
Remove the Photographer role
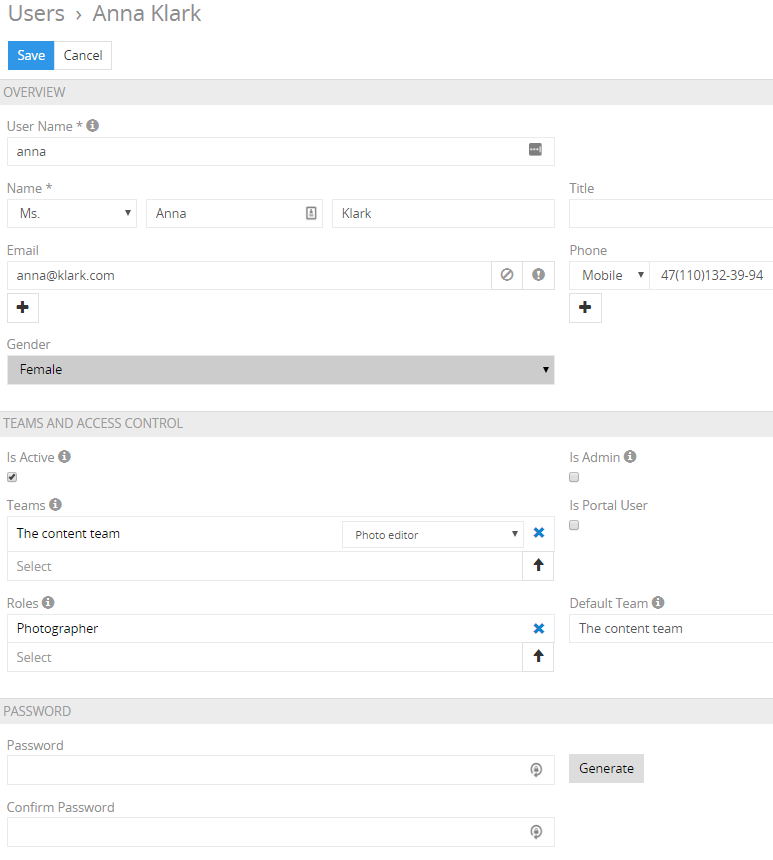[x=539, y=629]
